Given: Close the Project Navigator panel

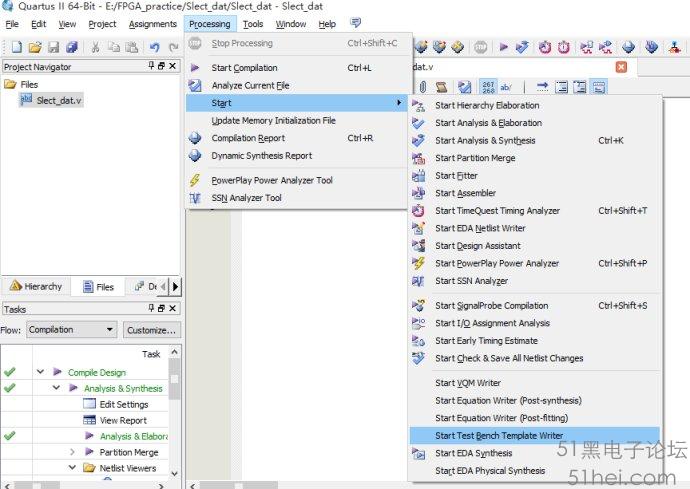Looking at the screenshot, I should pos(172,66).
